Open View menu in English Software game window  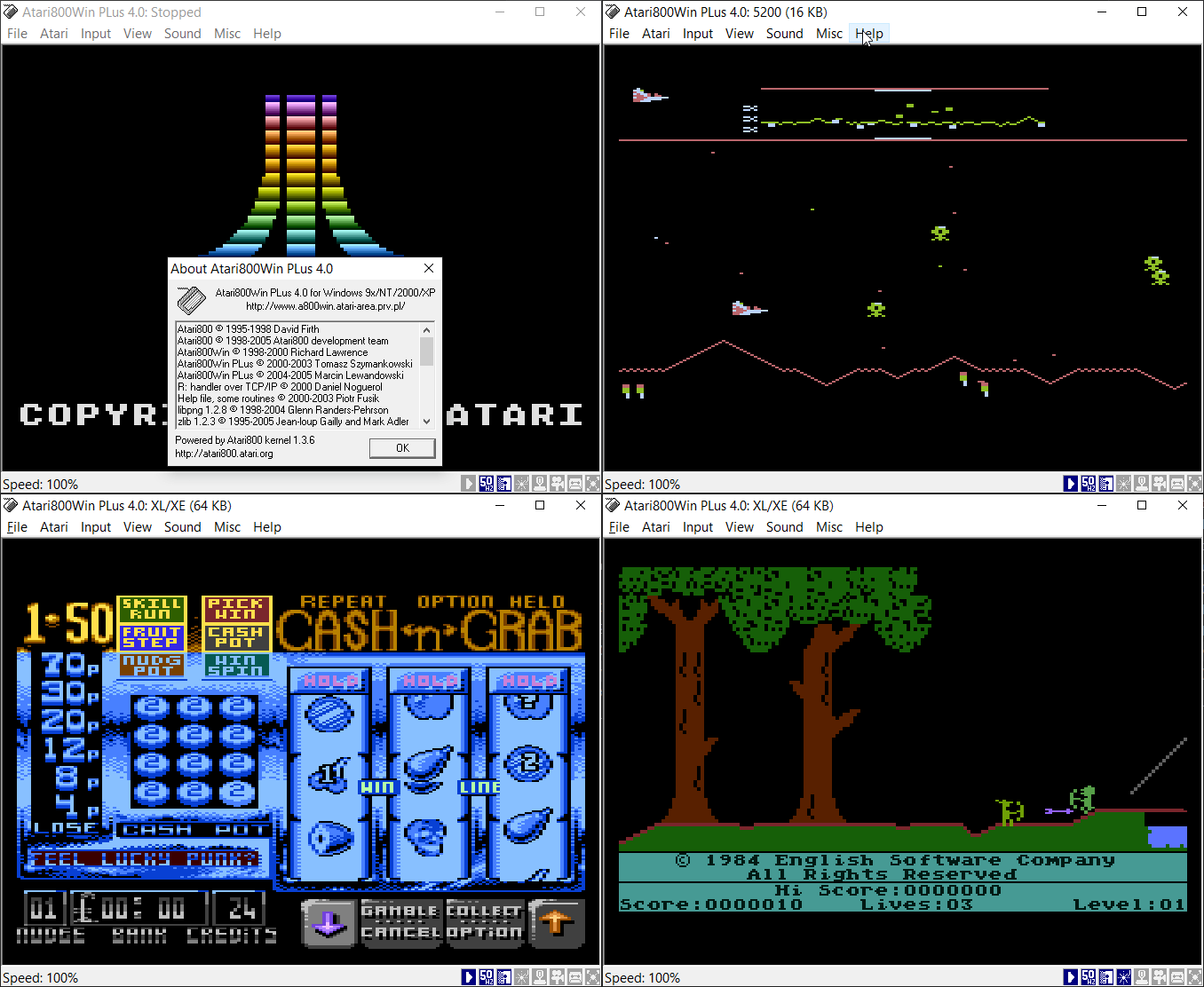tap(740, 527)
